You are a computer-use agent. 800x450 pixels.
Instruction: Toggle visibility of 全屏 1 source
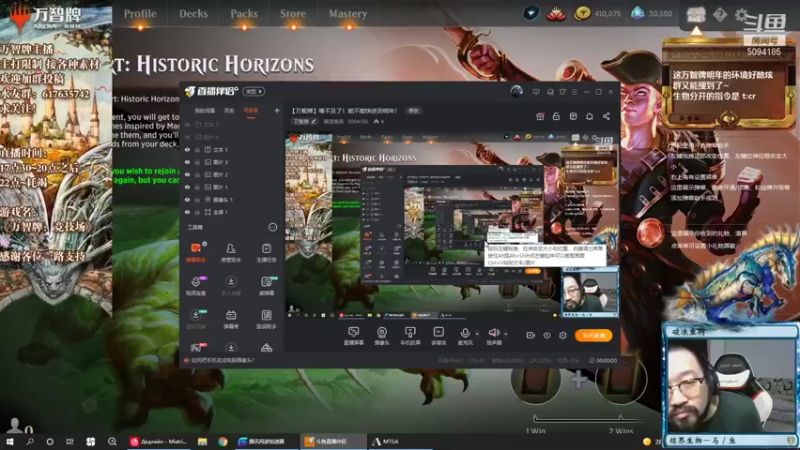click(x=187, y=212)
